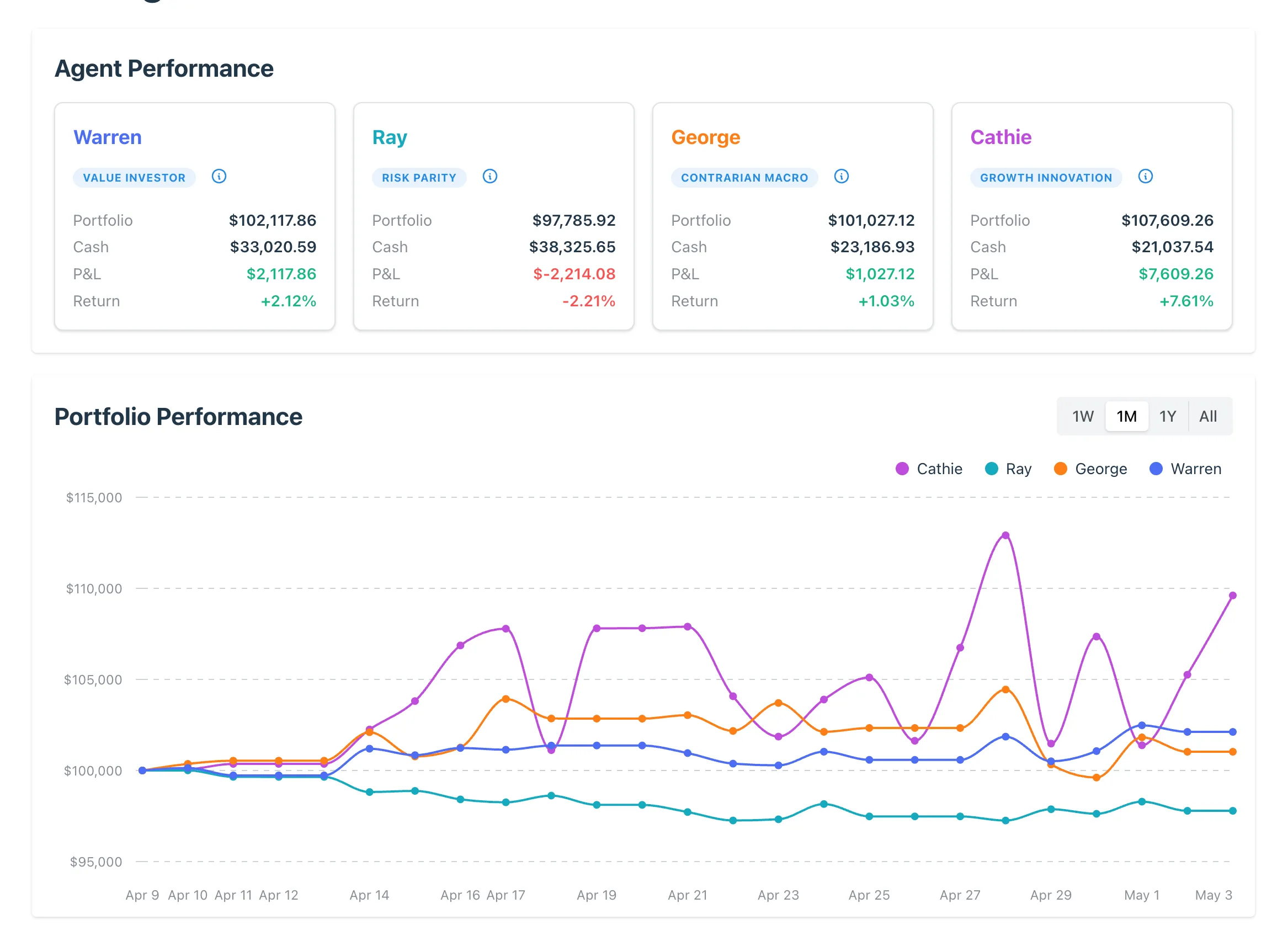This screenshot has height=946, width=1288.
Task: Click the May 1 x-axis label
Action: [1141, 895]
